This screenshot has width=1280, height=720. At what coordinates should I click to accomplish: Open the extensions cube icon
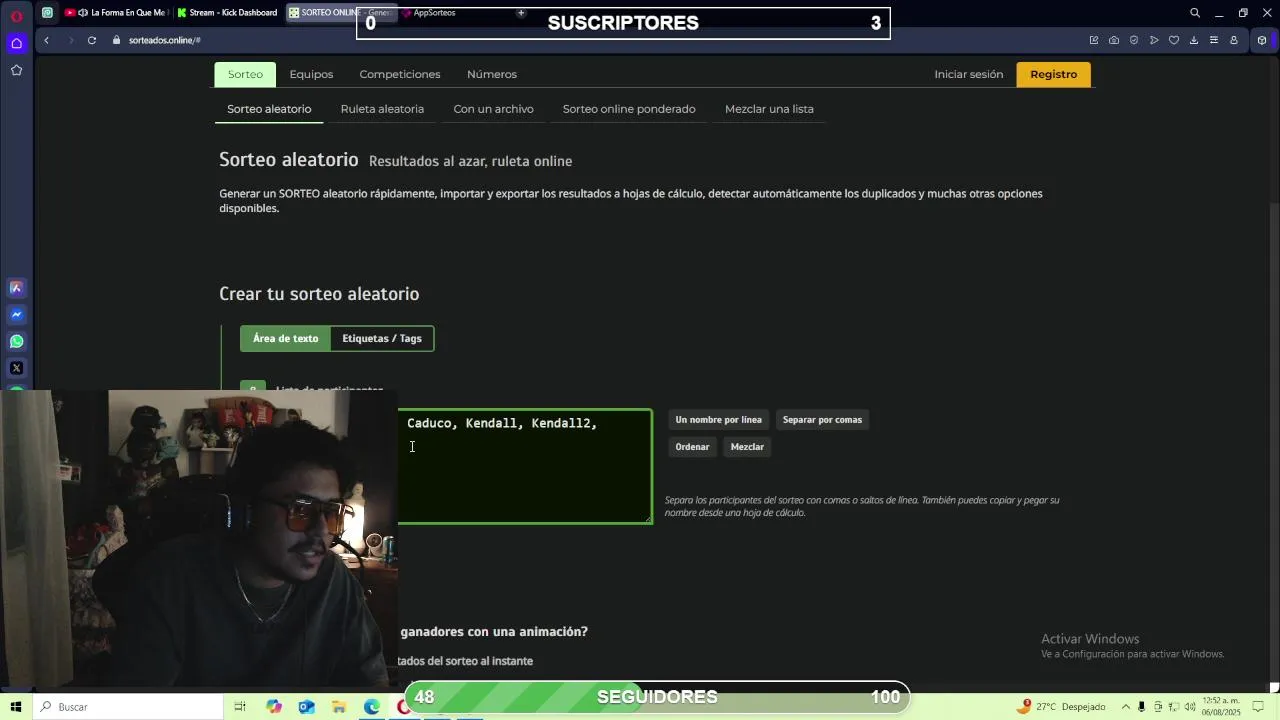1262,40
